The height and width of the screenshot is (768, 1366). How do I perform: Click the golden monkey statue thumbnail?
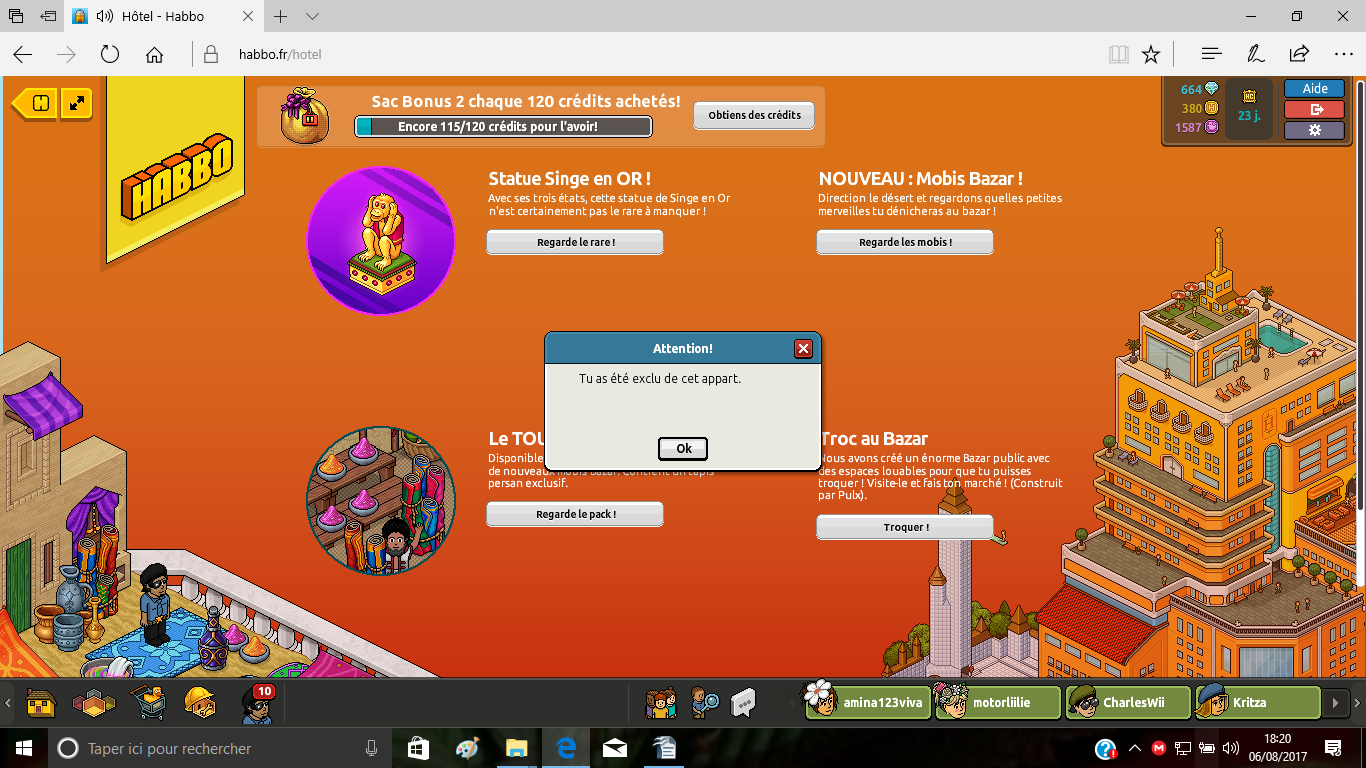pos(380,241)
